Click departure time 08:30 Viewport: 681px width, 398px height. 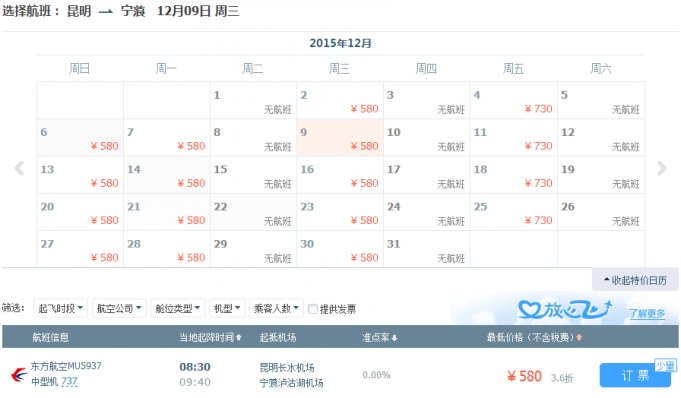click(195, 367)
